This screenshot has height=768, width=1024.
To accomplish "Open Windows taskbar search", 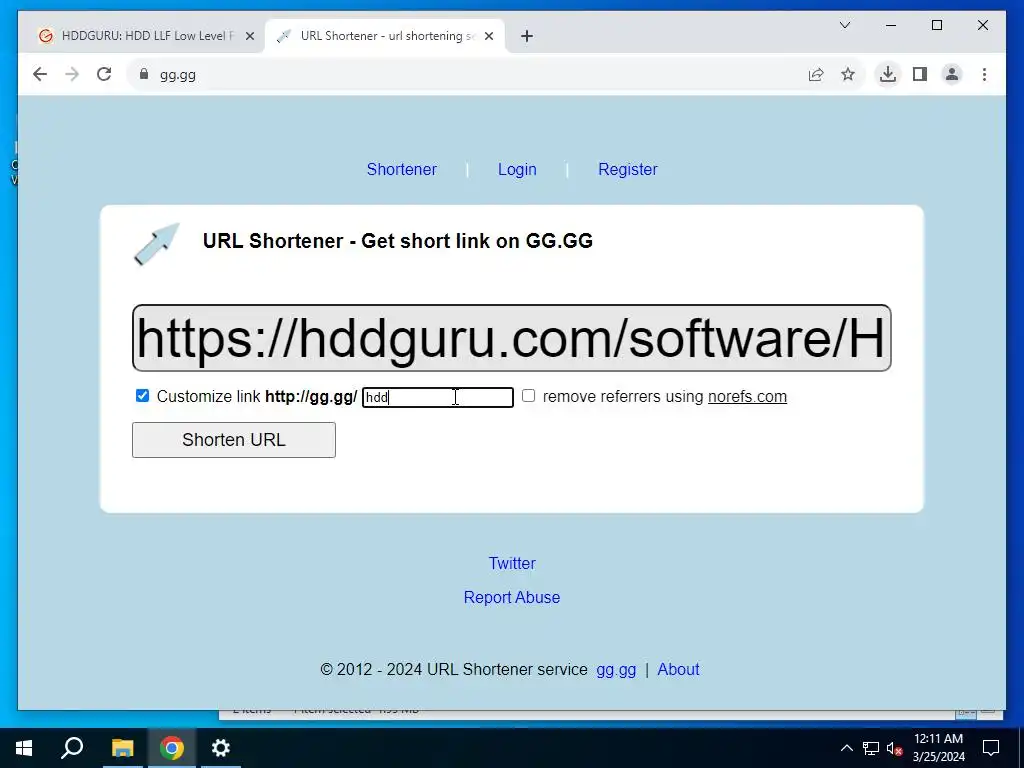I will (x=72, y=748).
